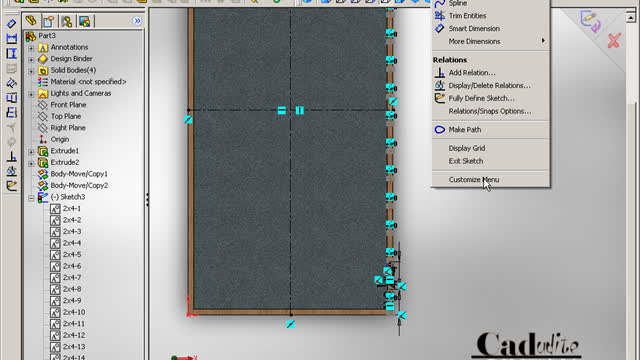Open the PropertyManager tab
Screen dimensions: 640x360
coord(49,21)
